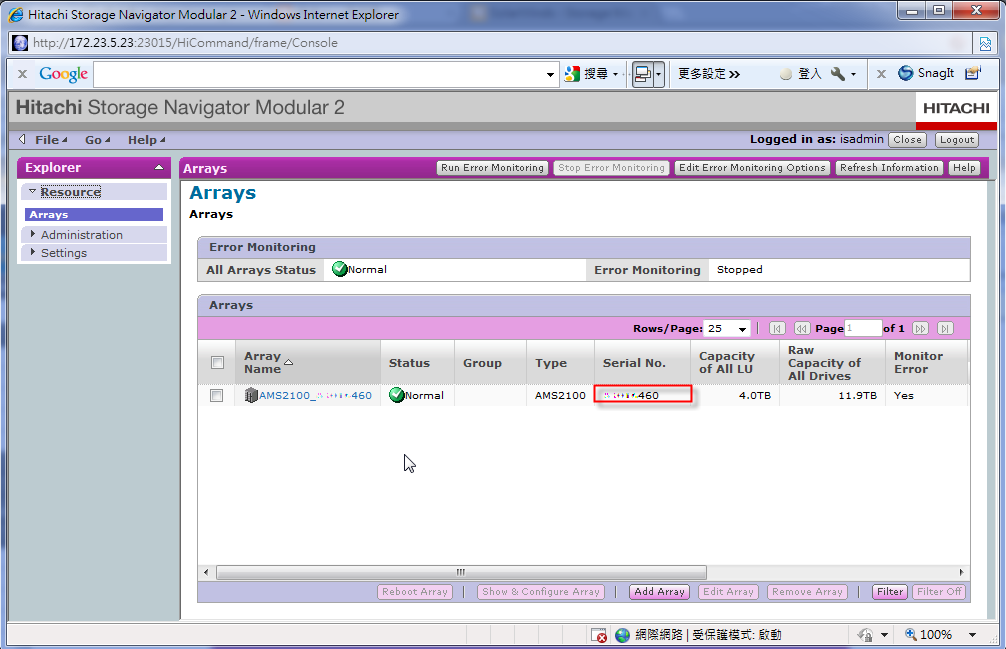This screenshot has width=1006, height=649.
Task: Click the compatibility view icon in address bar
Action: point(985,44)
